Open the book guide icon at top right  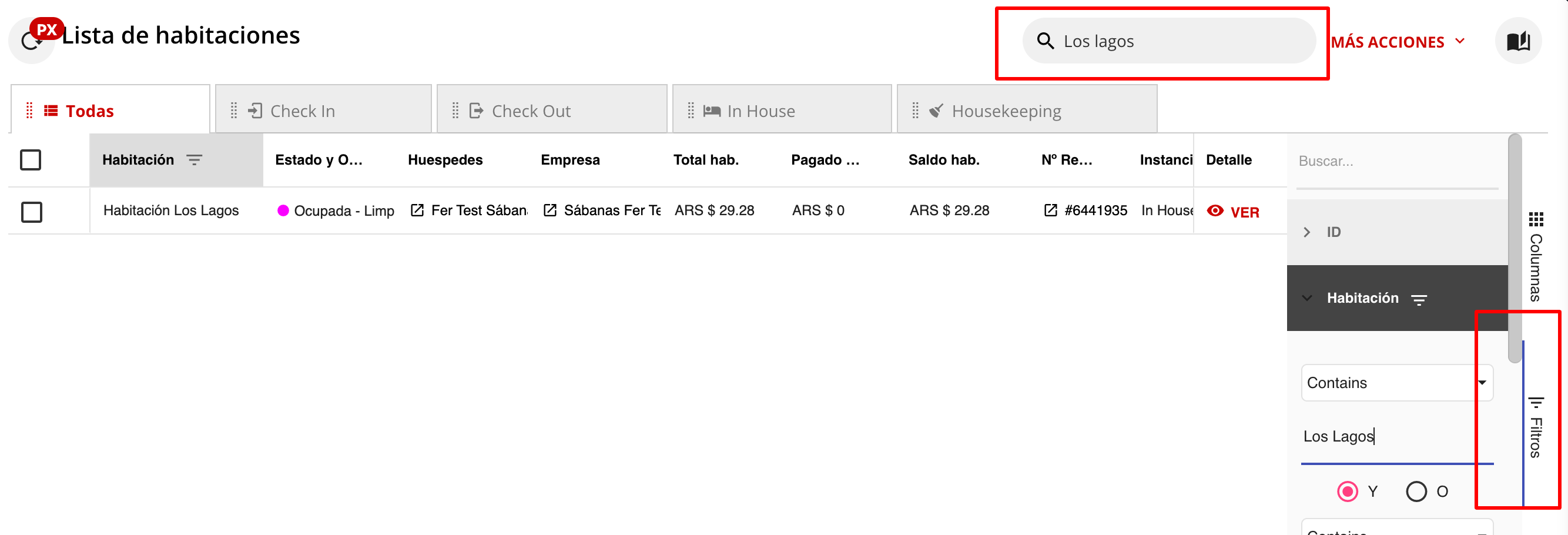pos(1517,41)
